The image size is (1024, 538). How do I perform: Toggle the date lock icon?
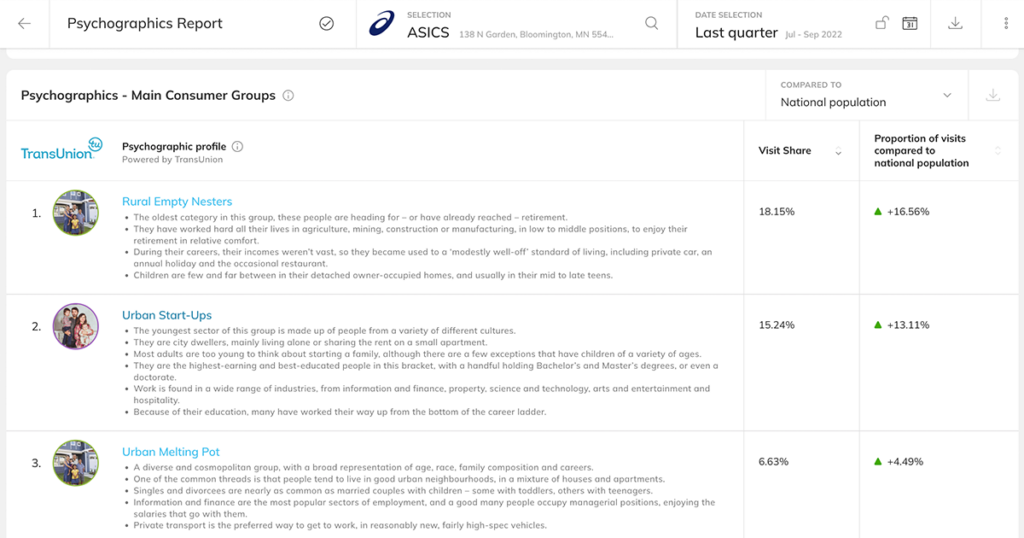click(882, 23)
